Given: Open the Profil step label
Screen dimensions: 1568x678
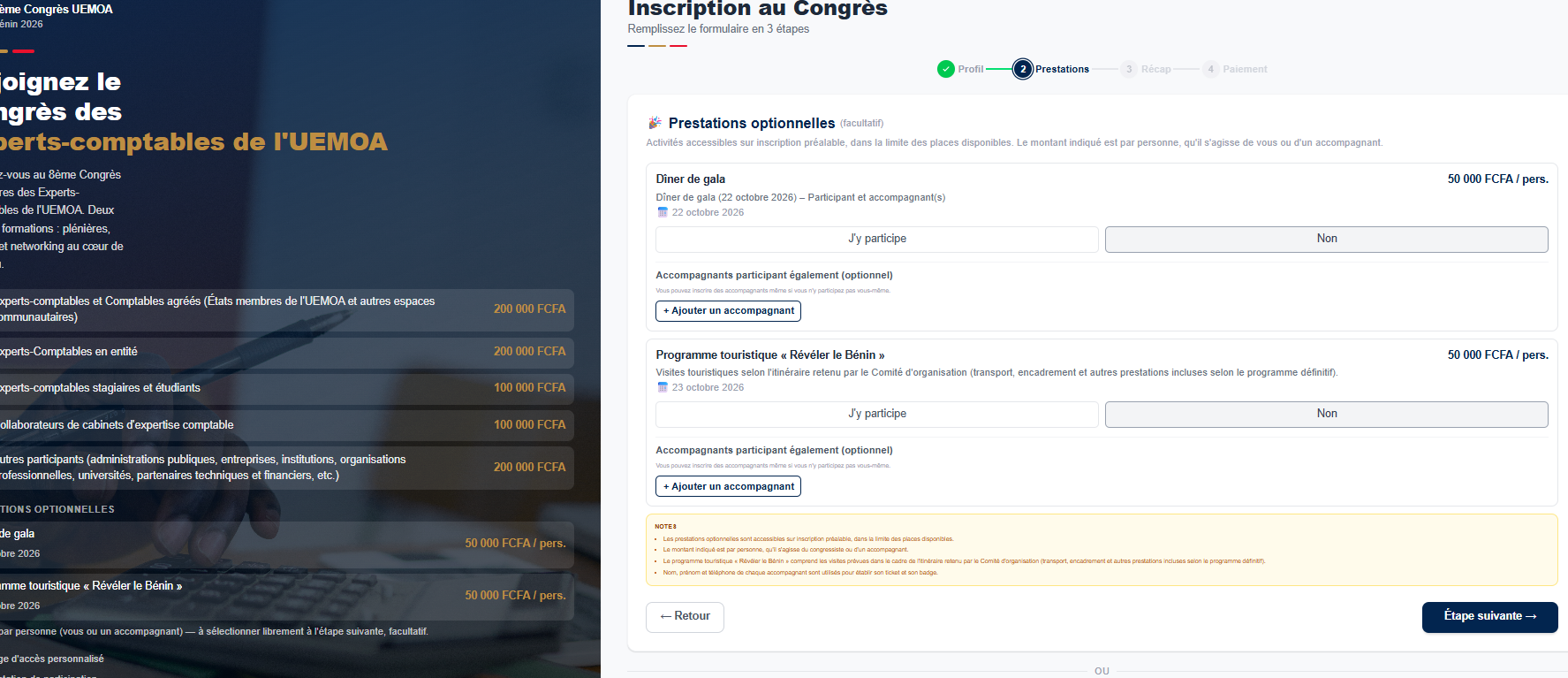Looking at the screenshot, I should coord(970,69).
